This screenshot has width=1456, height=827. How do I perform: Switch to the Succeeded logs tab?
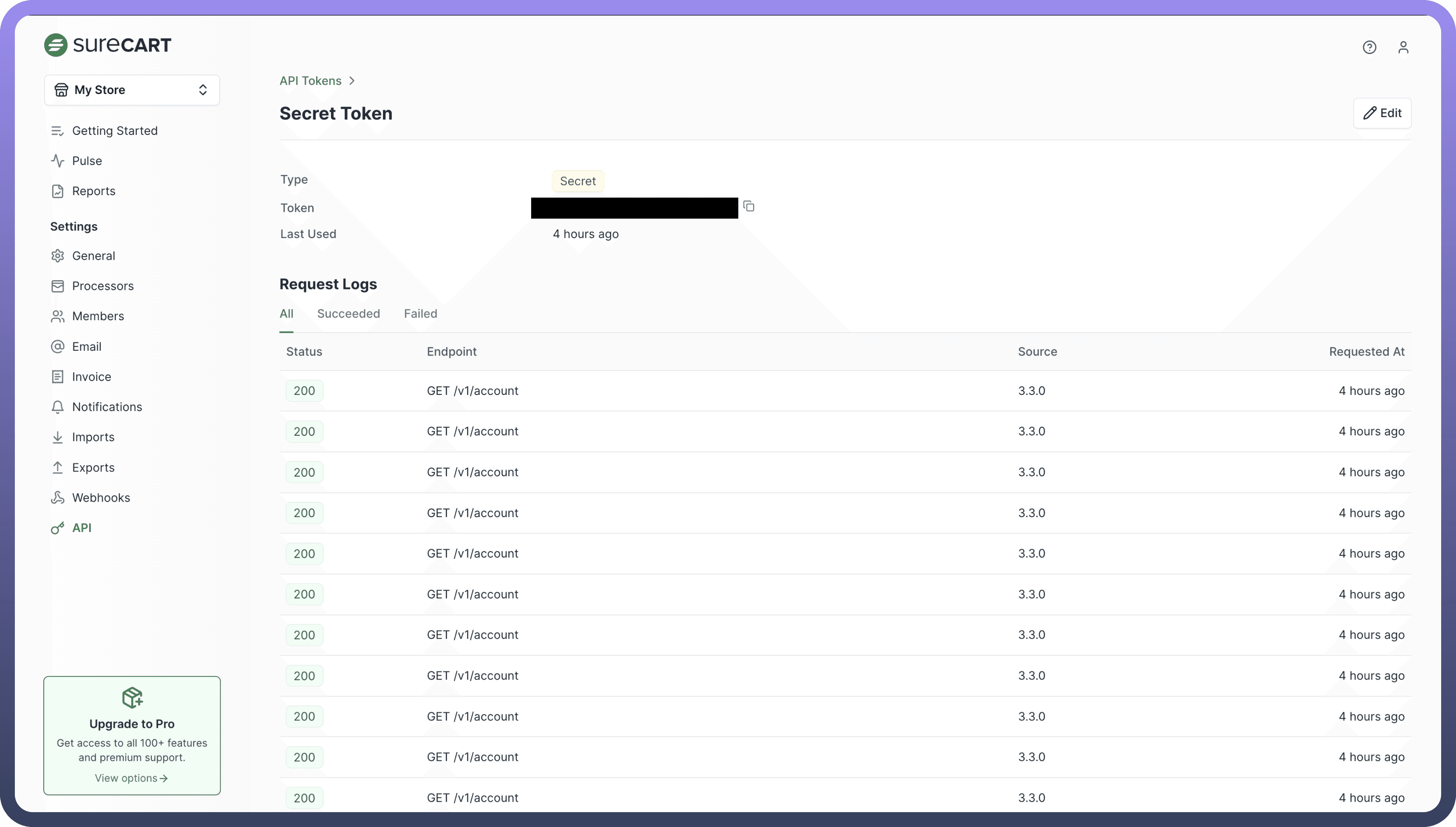pyautogui.click(x=348, y=314)
